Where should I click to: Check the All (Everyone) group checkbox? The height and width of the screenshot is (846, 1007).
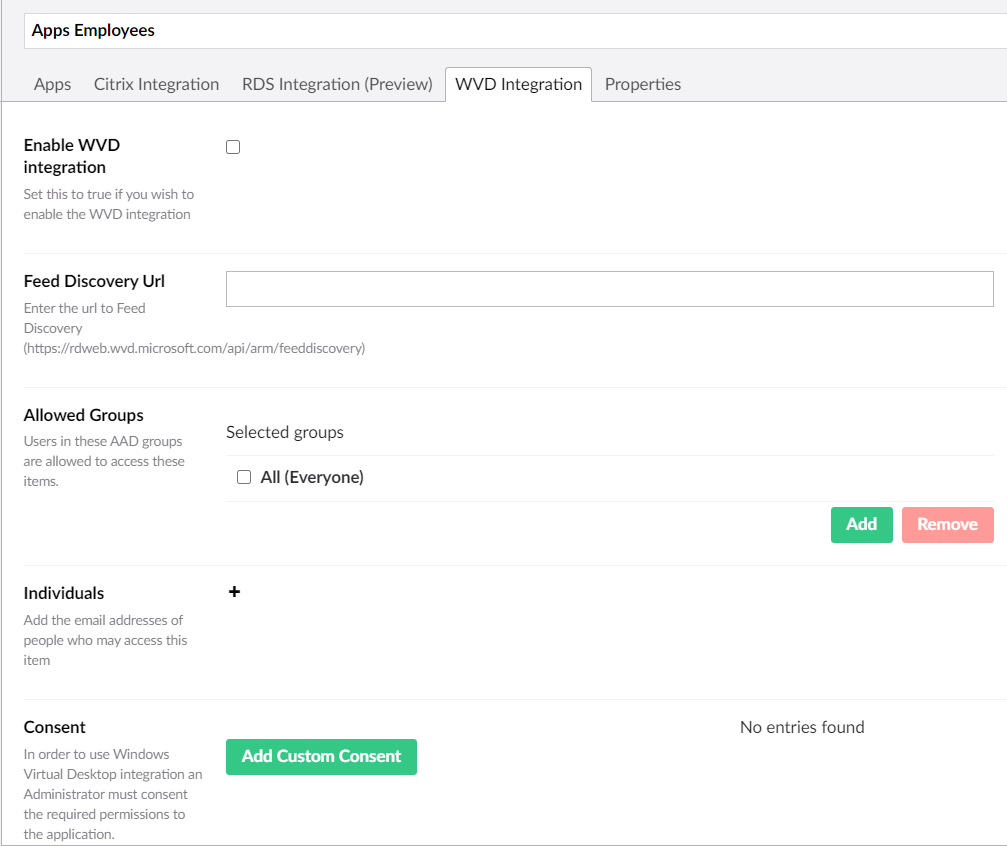244,477
